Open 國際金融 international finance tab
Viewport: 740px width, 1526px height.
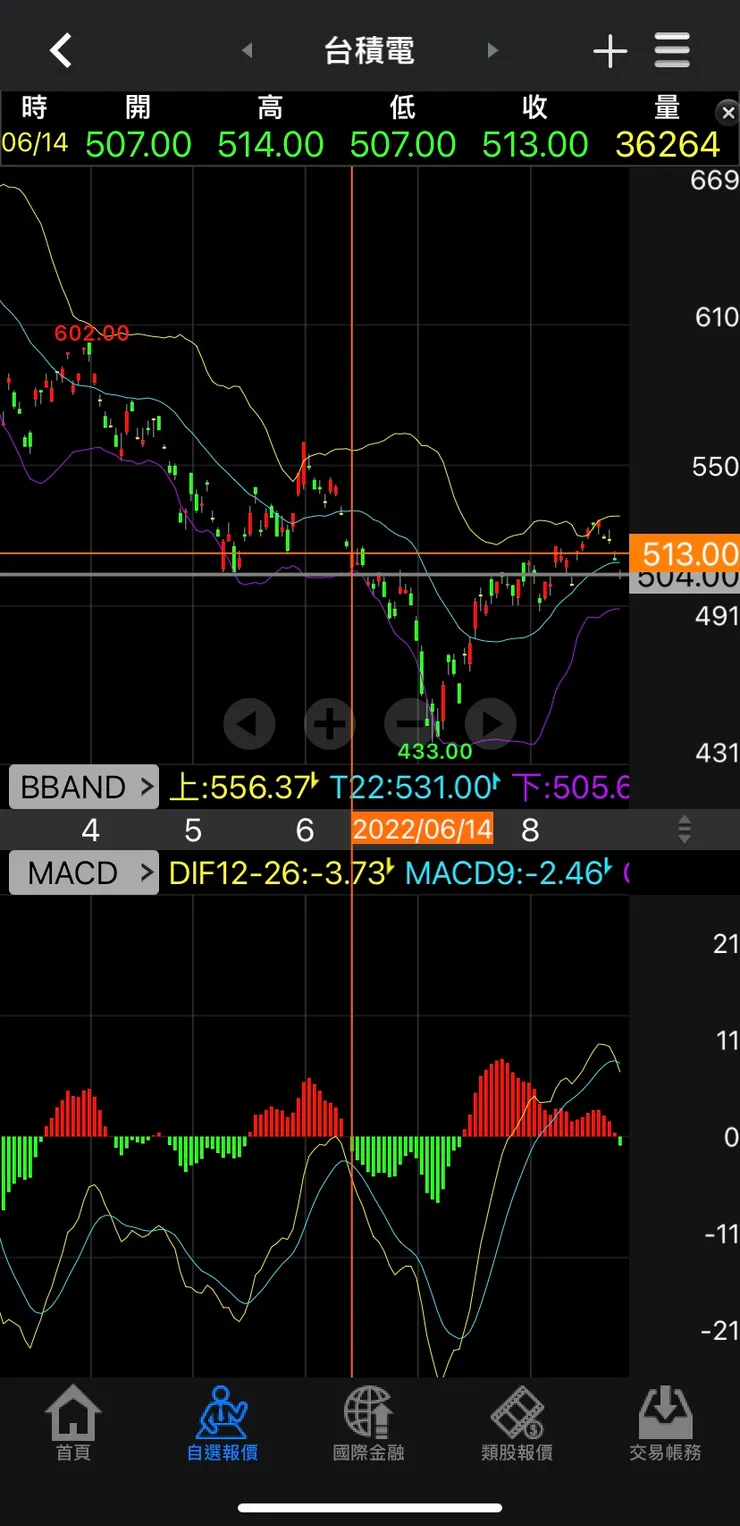click(x=369, y=1424)
